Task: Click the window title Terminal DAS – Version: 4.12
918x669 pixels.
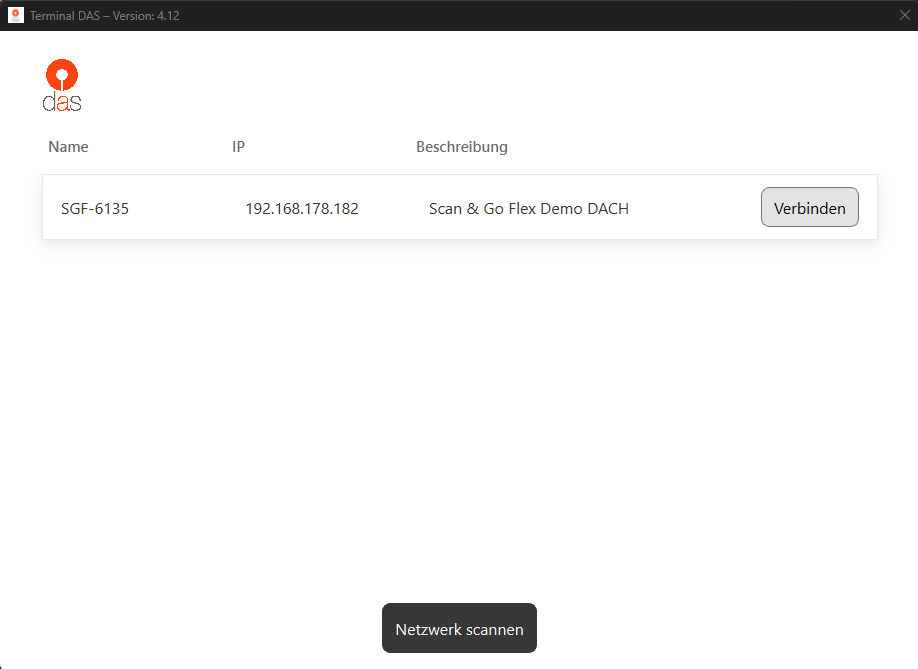Action: click(105, 16)
